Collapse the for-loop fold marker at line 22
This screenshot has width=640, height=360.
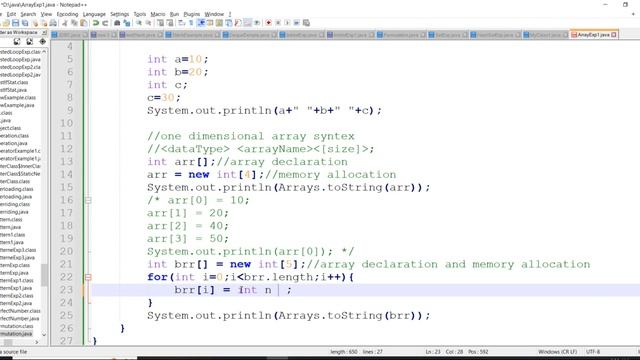[x=88, y=277]
